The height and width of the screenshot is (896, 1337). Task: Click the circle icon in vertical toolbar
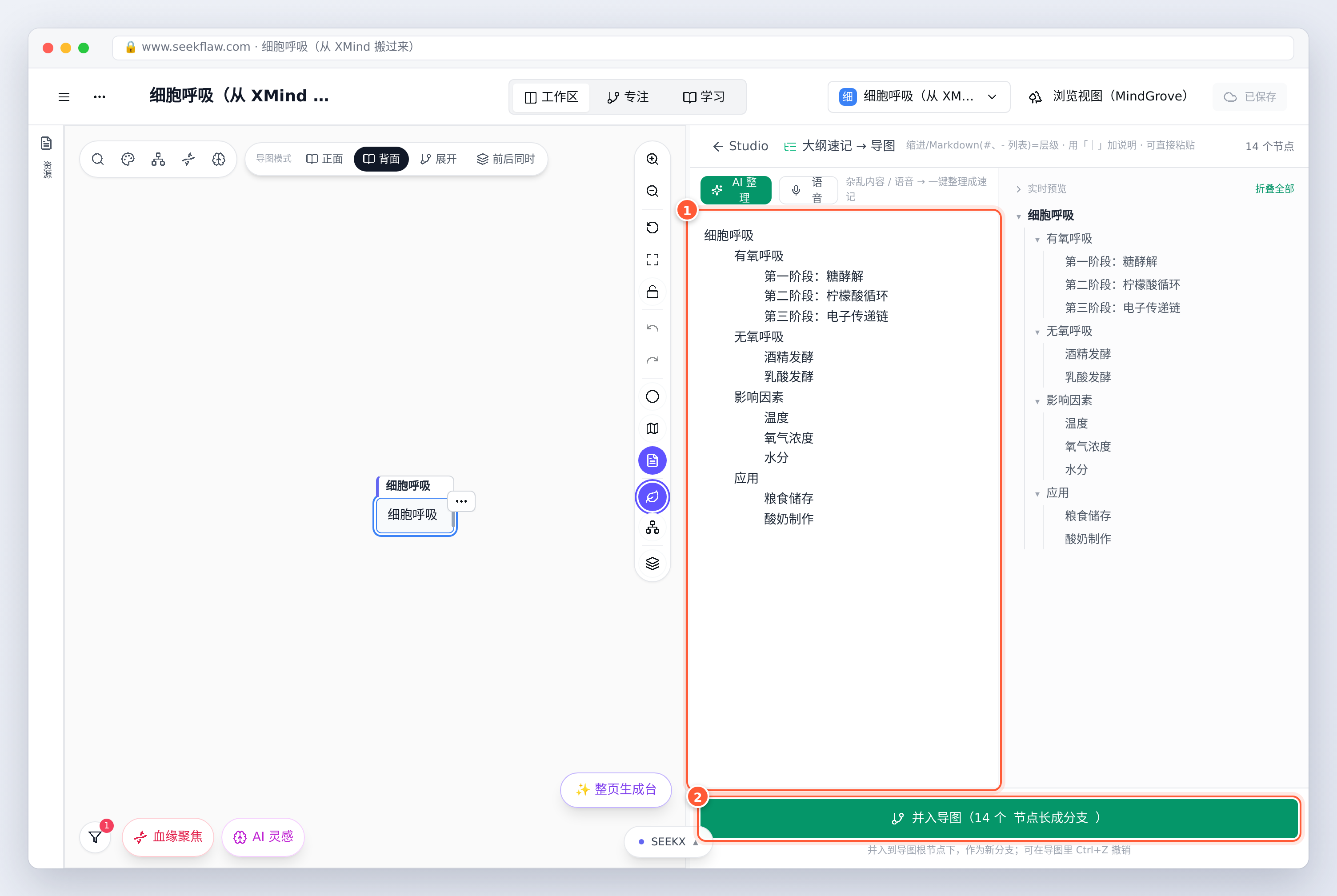tap(652, 396)
